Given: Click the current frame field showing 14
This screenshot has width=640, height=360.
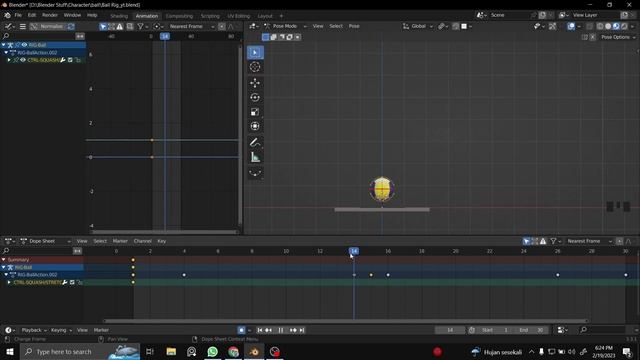Looking at the screenshot, I should tap(450, 330).
